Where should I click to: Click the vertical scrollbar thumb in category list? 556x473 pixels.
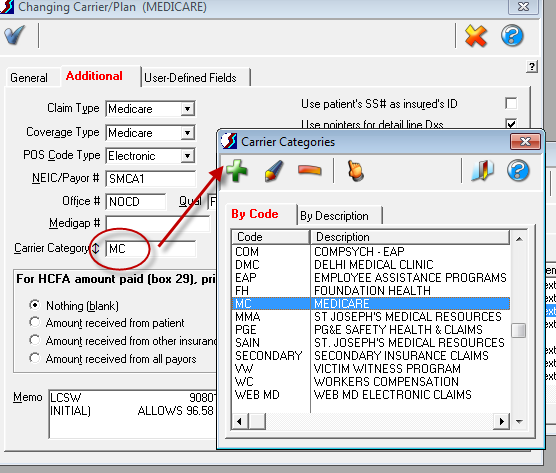coord(519,330)
